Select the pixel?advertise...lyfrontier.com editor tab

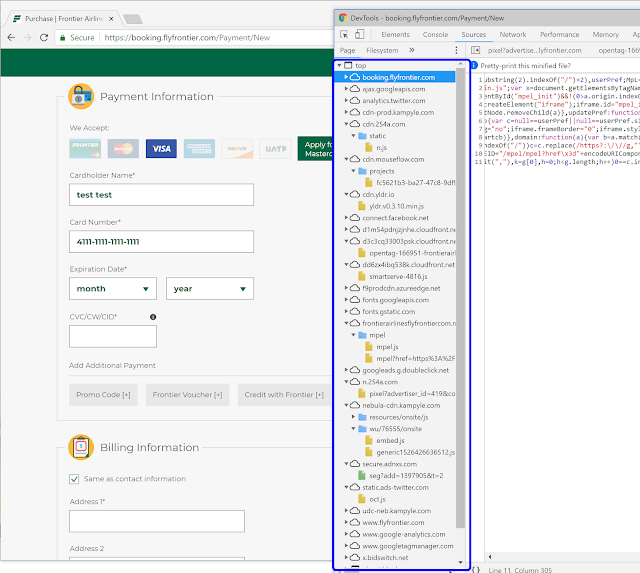coord(534,50)
